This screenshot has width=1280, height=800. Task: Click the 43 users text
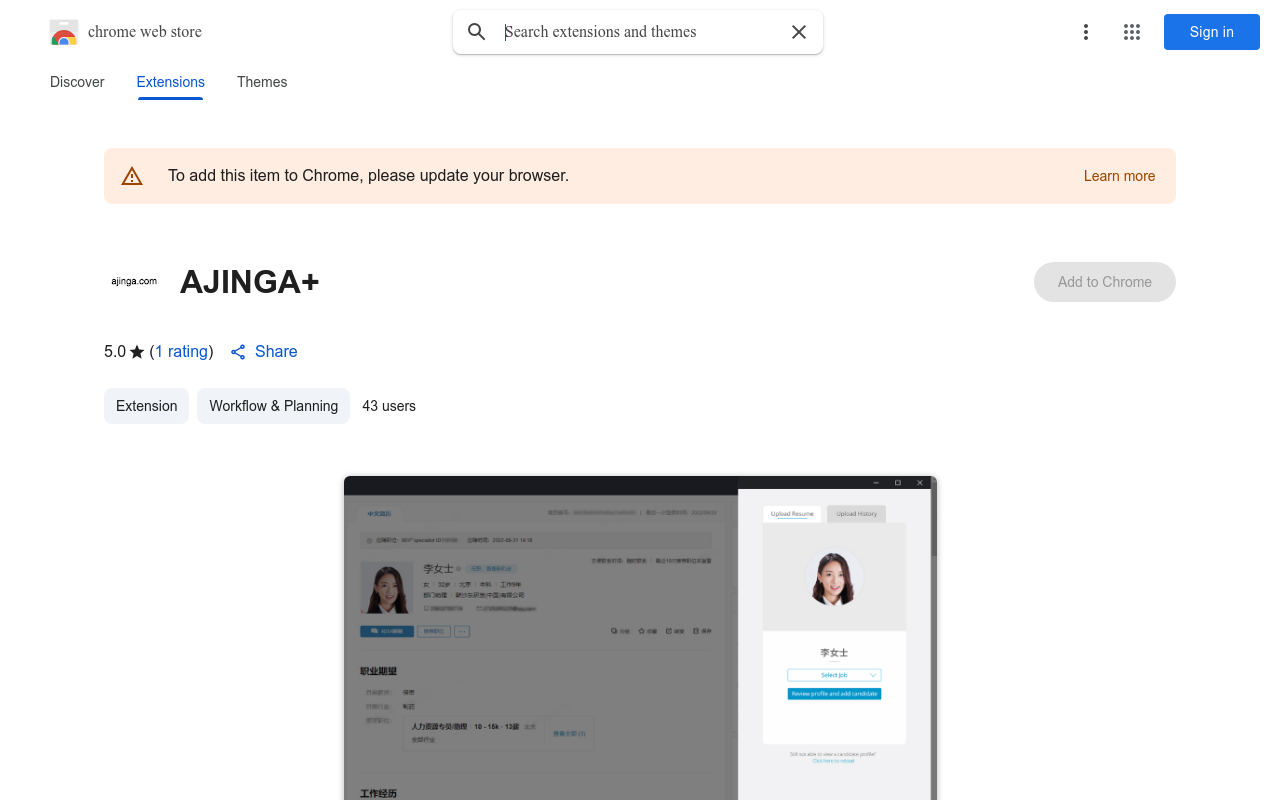pyautogui.click(x=389, y=406)
